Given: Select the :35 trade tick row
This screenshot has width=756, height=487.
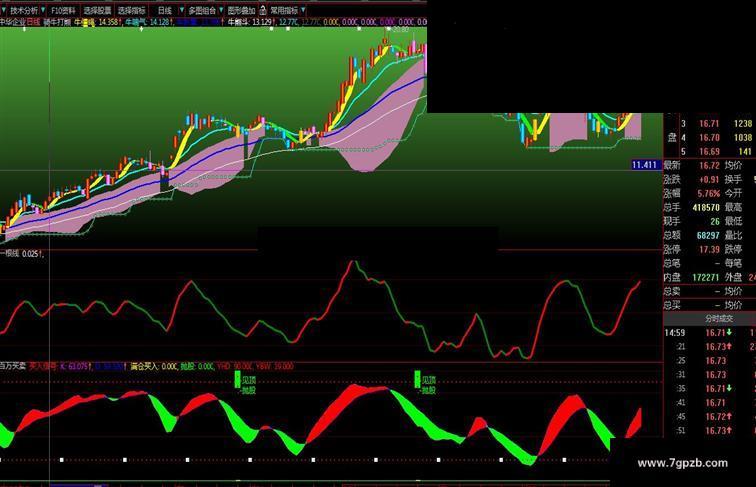Looking at the screenshot, I should coord(710,389).
